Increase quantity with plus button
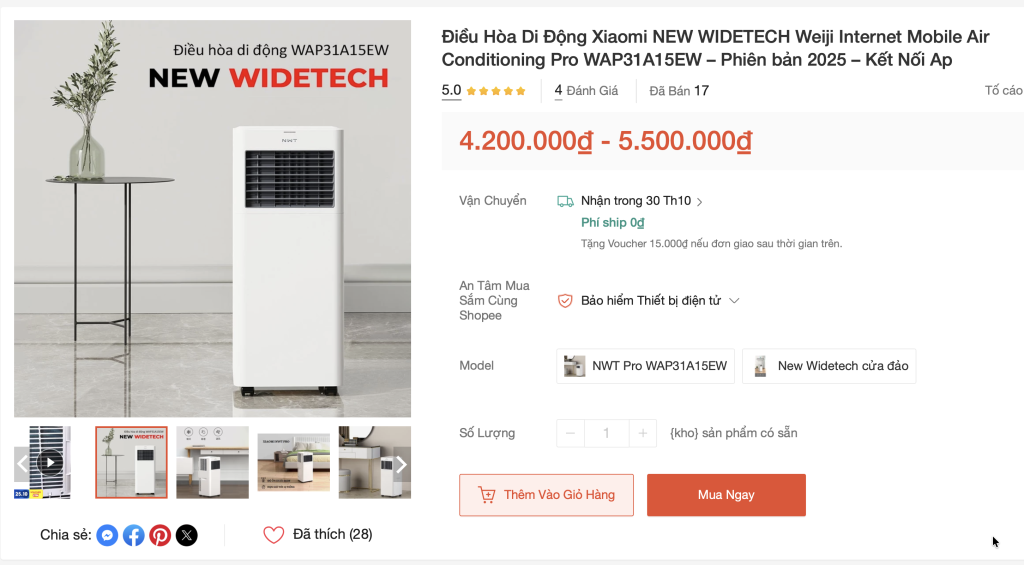1024x565 pixels. tap(643, 433)
